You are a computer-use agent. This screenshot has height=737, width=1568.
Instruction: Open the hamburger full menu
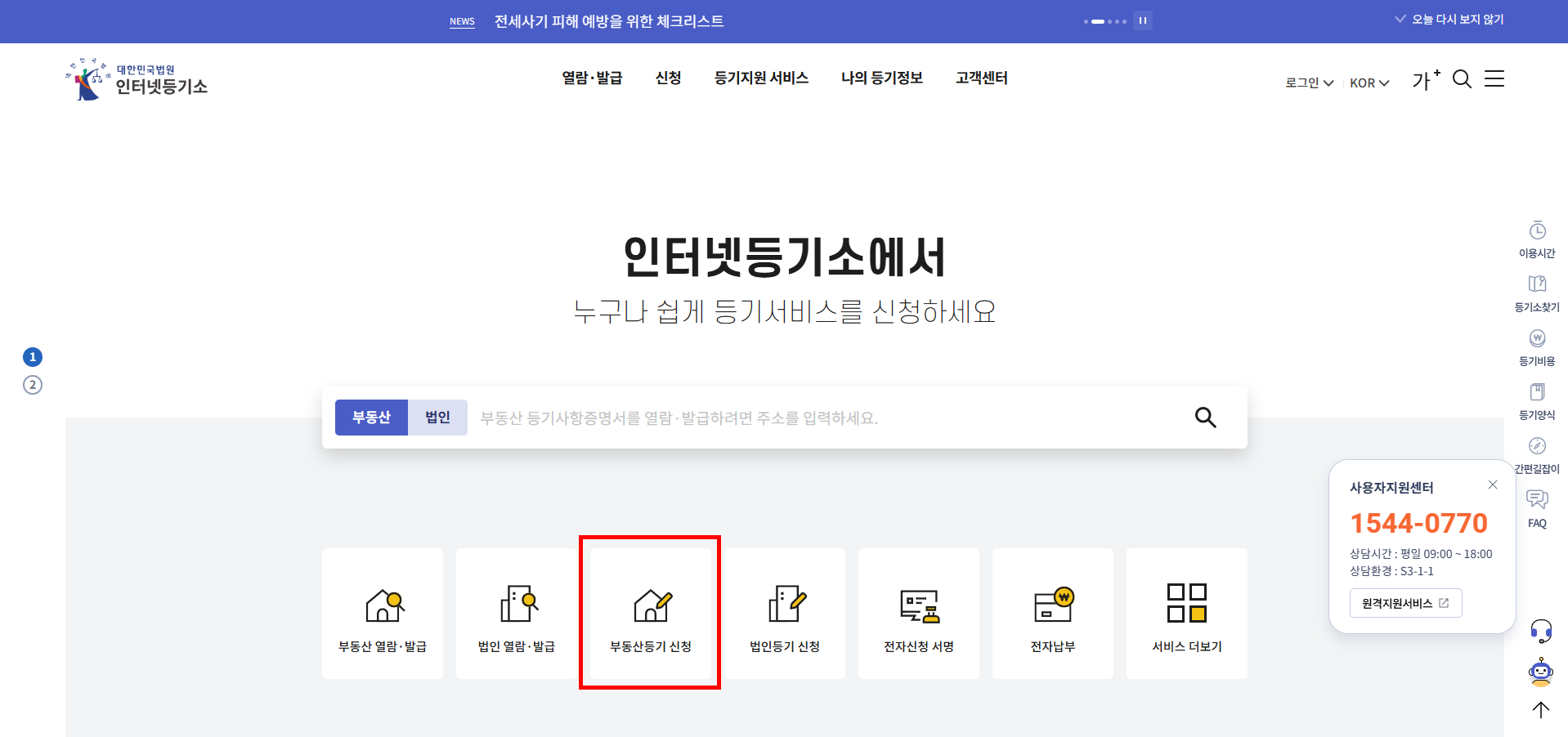pos(1494,79)
